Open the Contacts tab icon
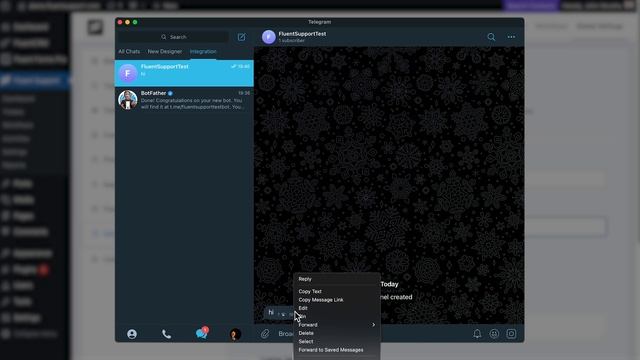Viewport: 640px width, 360px height. click(x=132, y=334)
